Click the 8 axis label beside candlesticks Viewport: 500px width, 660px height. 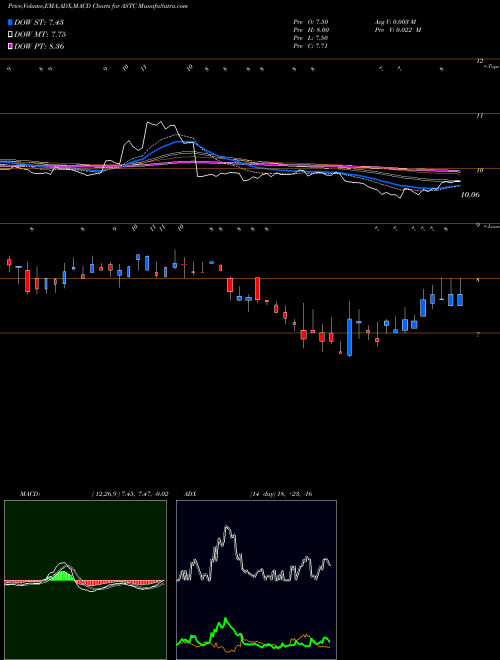pyautogui.click(x=478, y=279)
